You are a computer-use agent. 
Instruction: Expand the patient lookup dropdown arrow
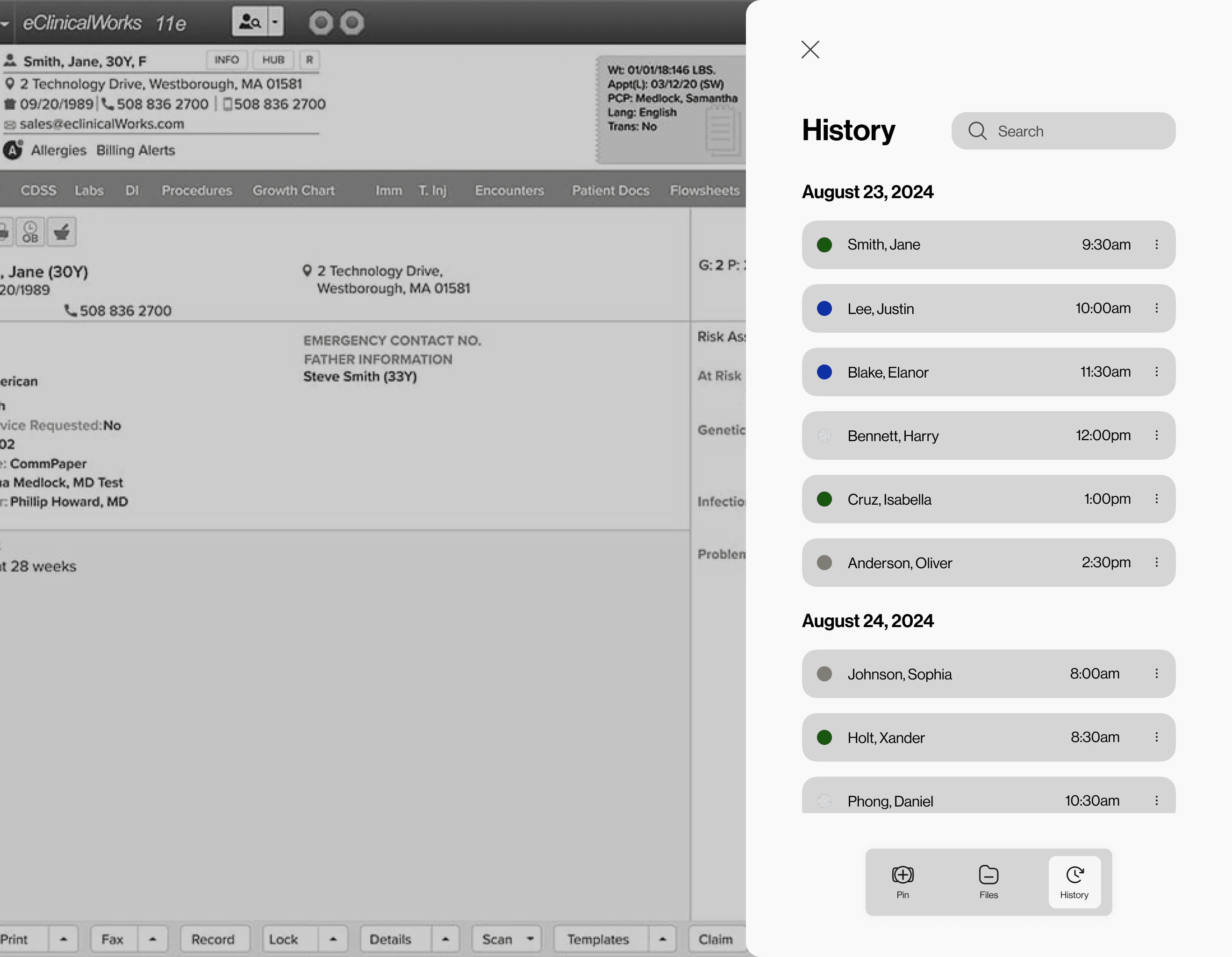(x=275, y=22)
